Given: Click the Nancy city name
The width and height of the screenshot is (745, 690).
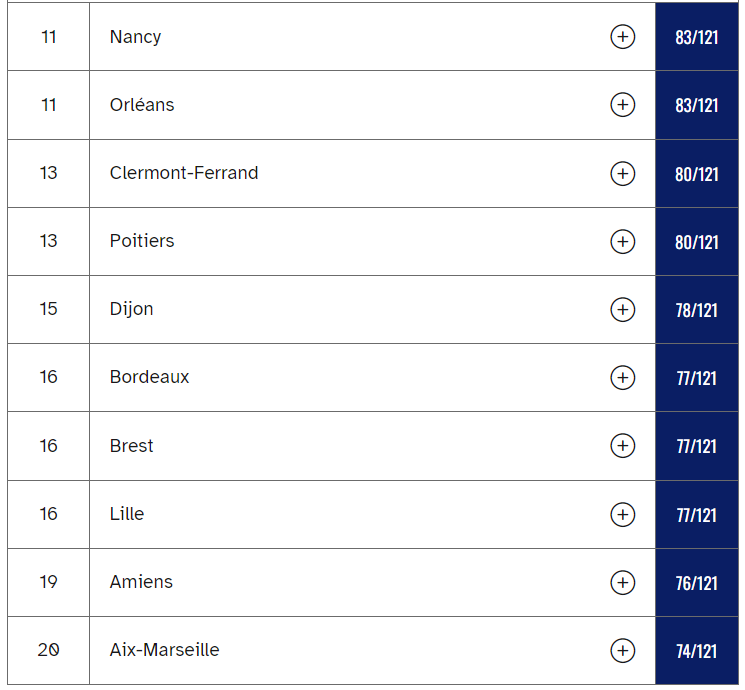Looking at the screenshot, I should [x=135, y=37].
